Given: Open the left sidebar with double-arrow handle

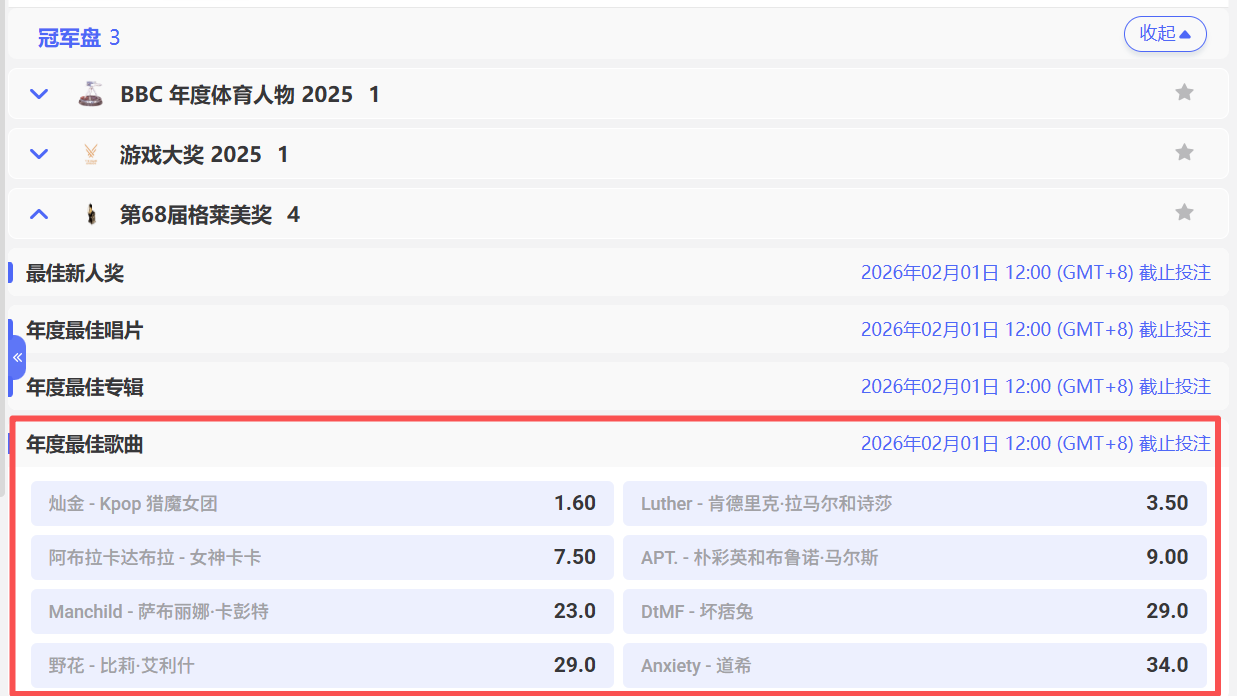Looking at the screenshot, I should coord(17,357).
